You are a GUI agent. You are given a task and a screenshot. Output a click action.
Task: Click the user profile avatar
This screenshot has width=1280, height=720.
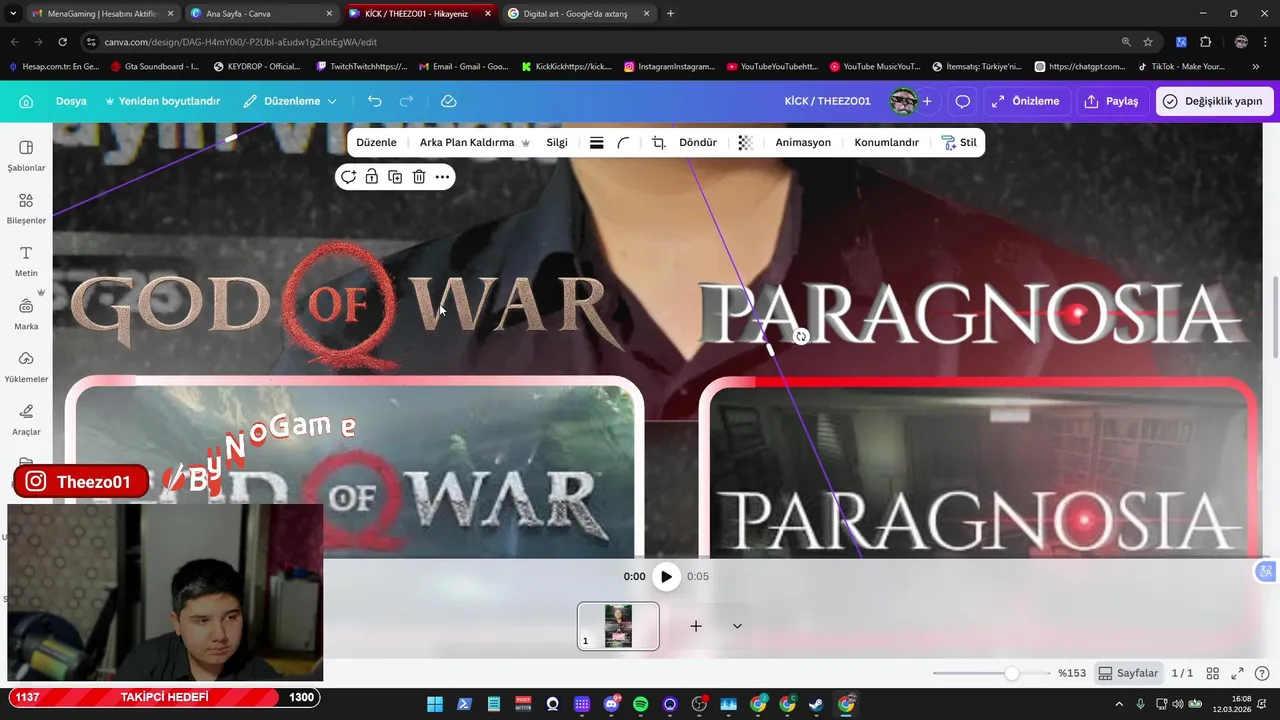[904, 101]
